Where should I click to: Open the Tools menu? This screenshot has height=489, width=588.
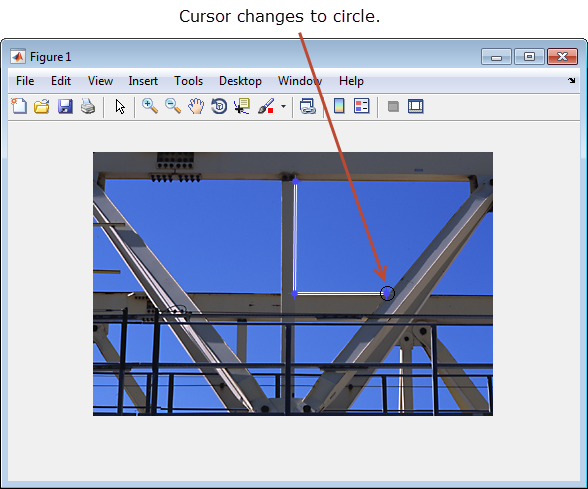tap(188, 81)
